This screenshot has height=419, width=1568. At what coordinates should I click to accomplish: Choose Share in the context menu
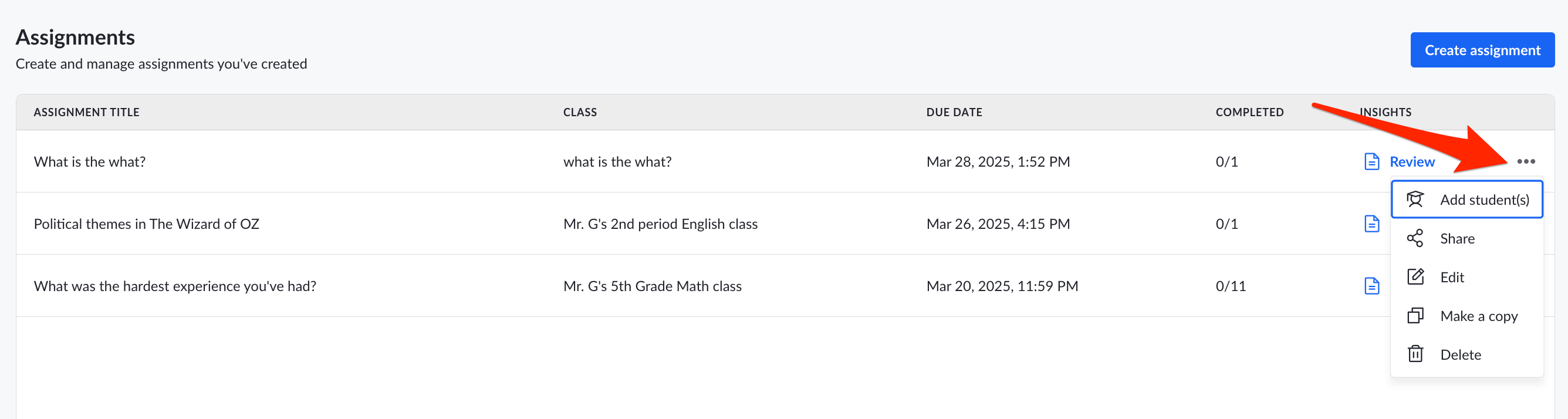coord(1466,238)
